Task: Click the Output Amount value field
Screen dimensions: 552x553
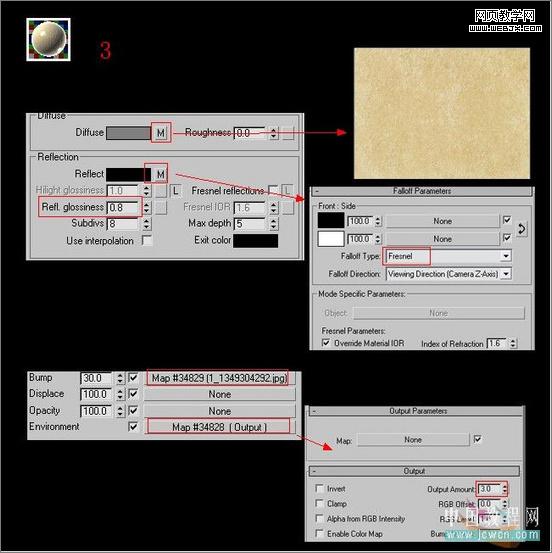Action: click(x=490, y=489)
